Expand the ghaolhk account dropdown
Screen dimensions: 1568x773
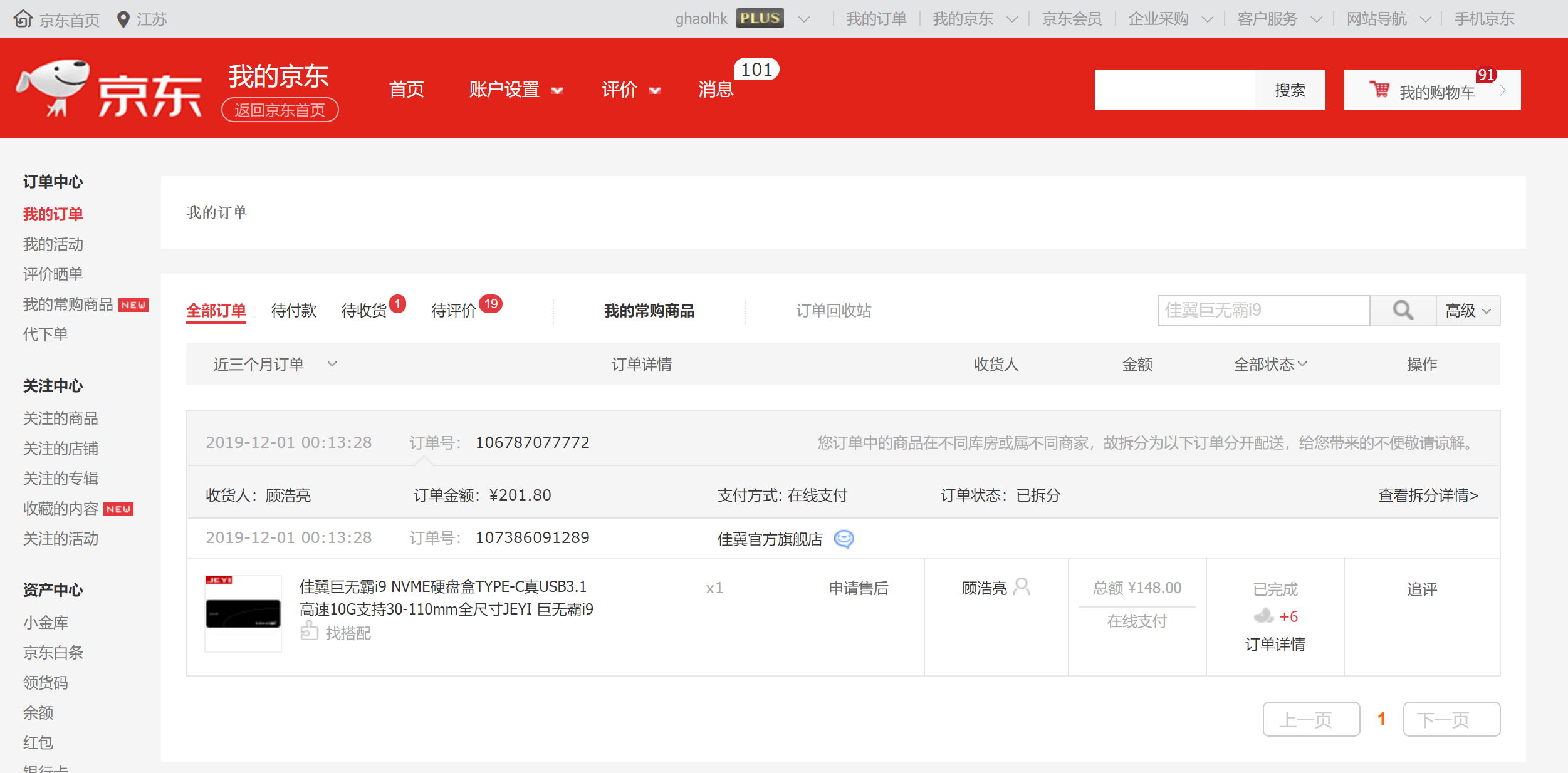[x=804, y=19]
